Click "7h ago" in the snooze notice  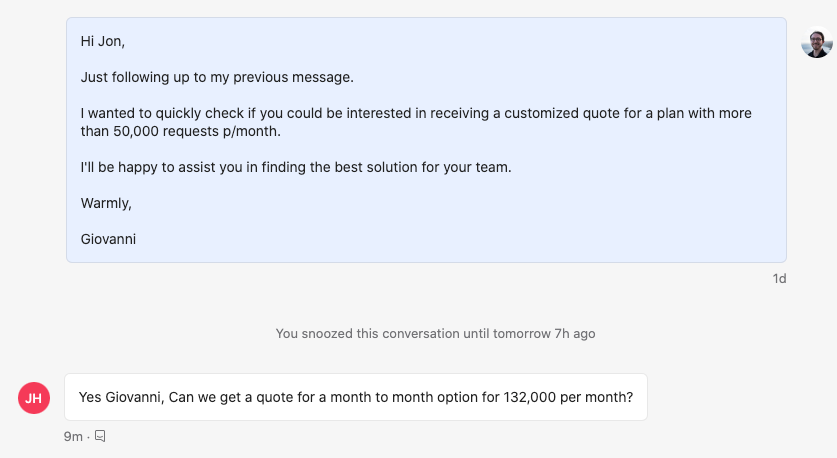[x=575, y=334]
